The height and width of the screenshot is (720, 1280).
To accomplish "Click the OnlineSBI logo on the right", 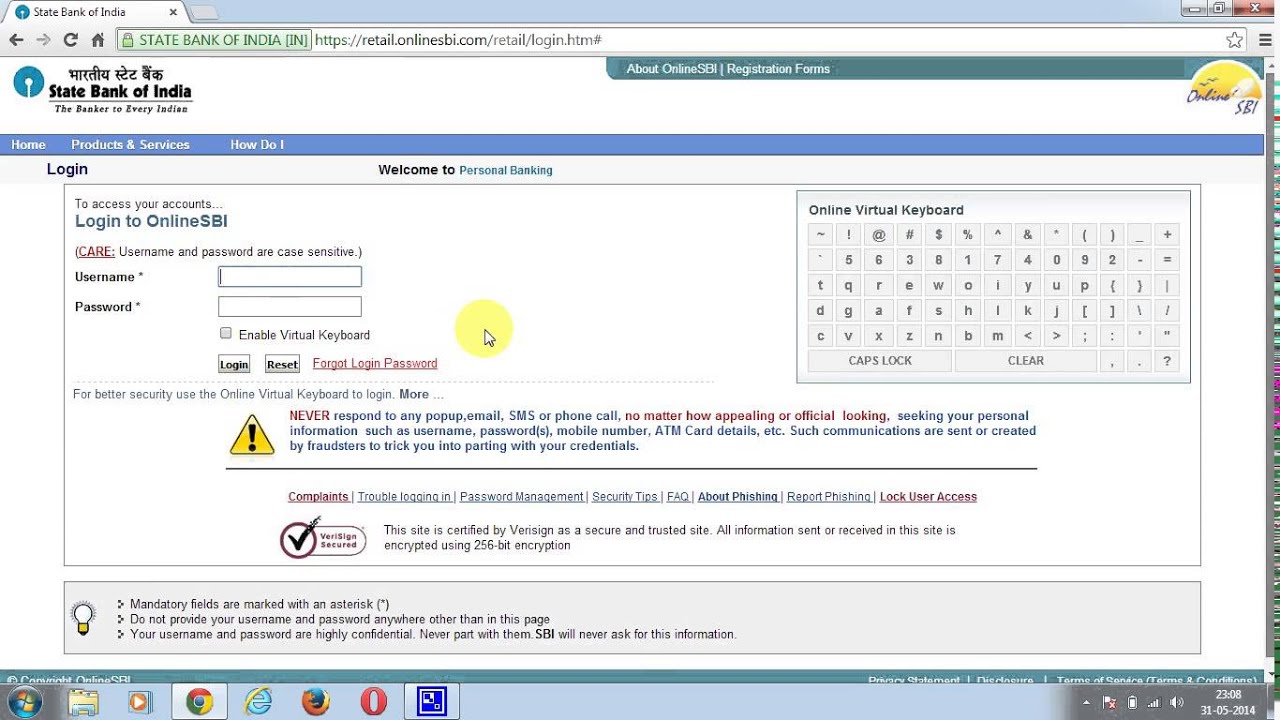I will point(1223,90).
